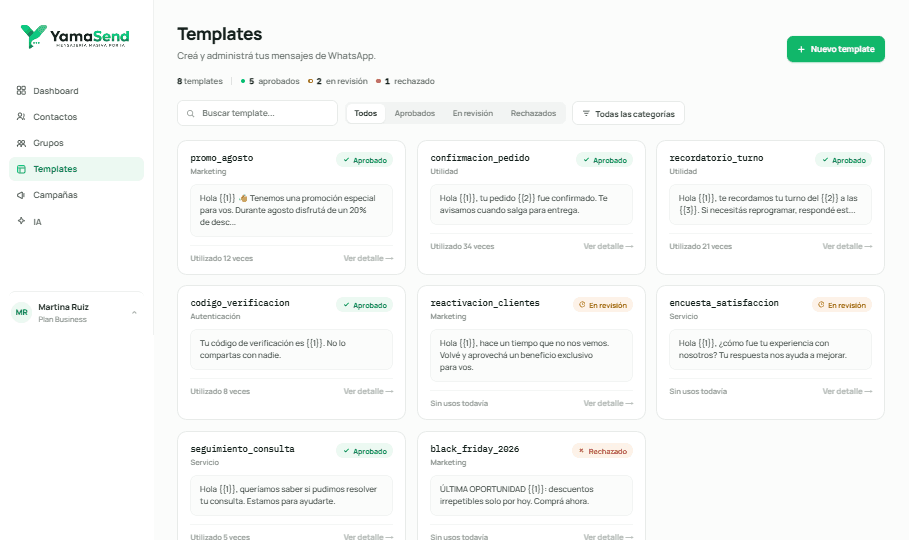Expand Martina Ruiz account menu chevron

(x=134, y=312)
